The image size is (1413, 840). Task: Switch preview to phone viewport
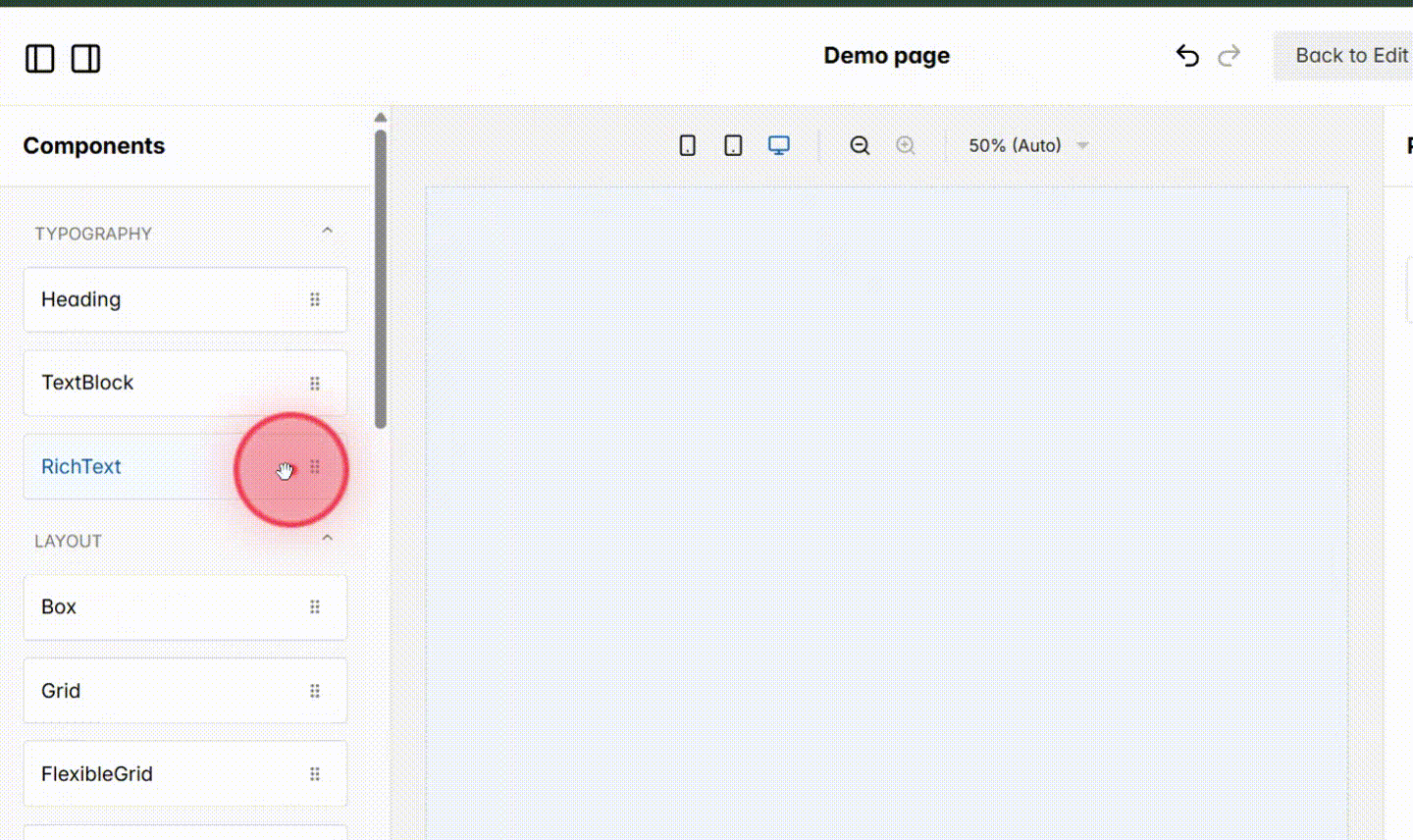tap(687, 144)
